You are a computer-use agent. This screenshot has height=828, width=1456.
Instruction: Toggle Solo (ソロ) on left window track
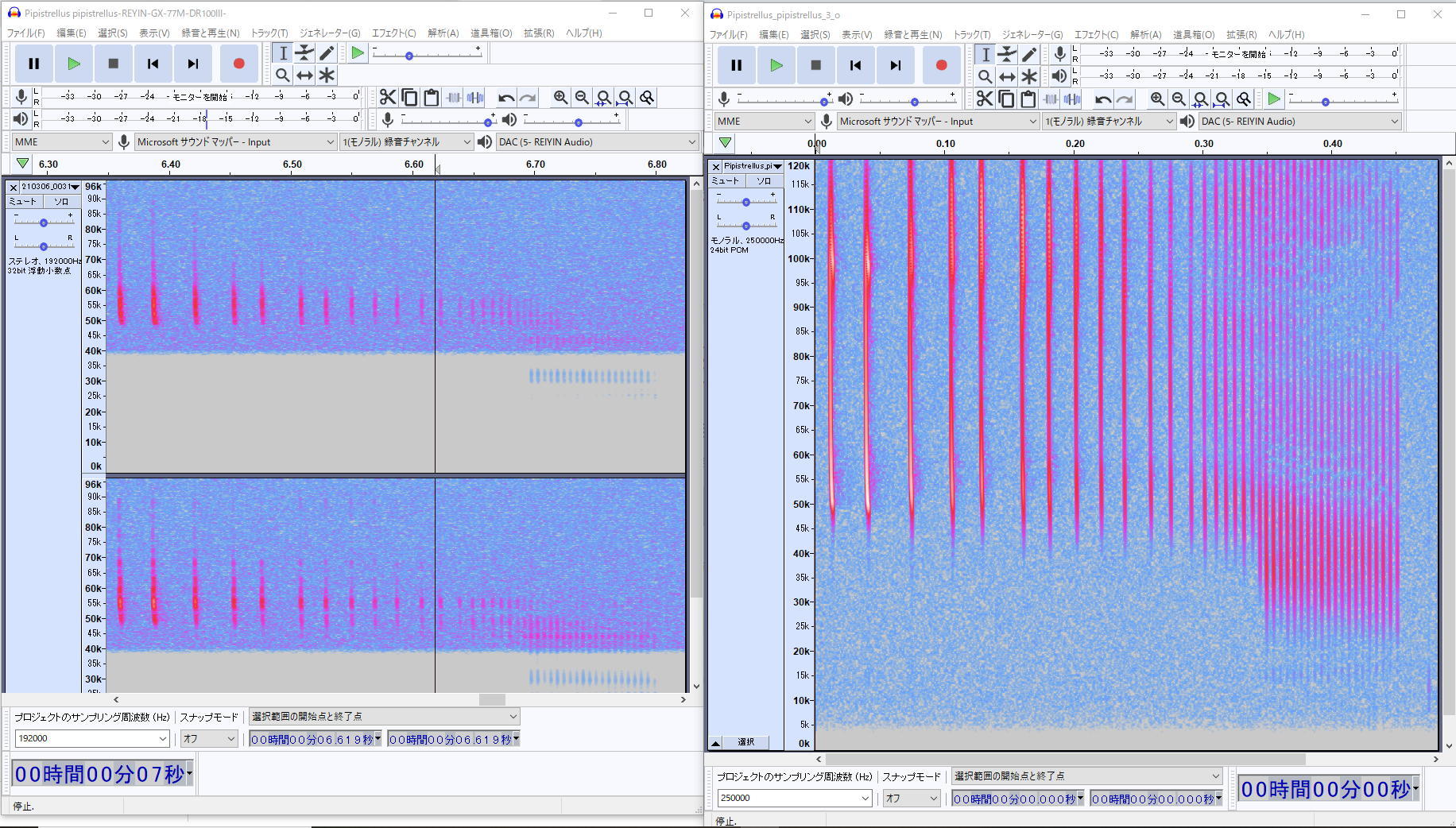point(61,201)
